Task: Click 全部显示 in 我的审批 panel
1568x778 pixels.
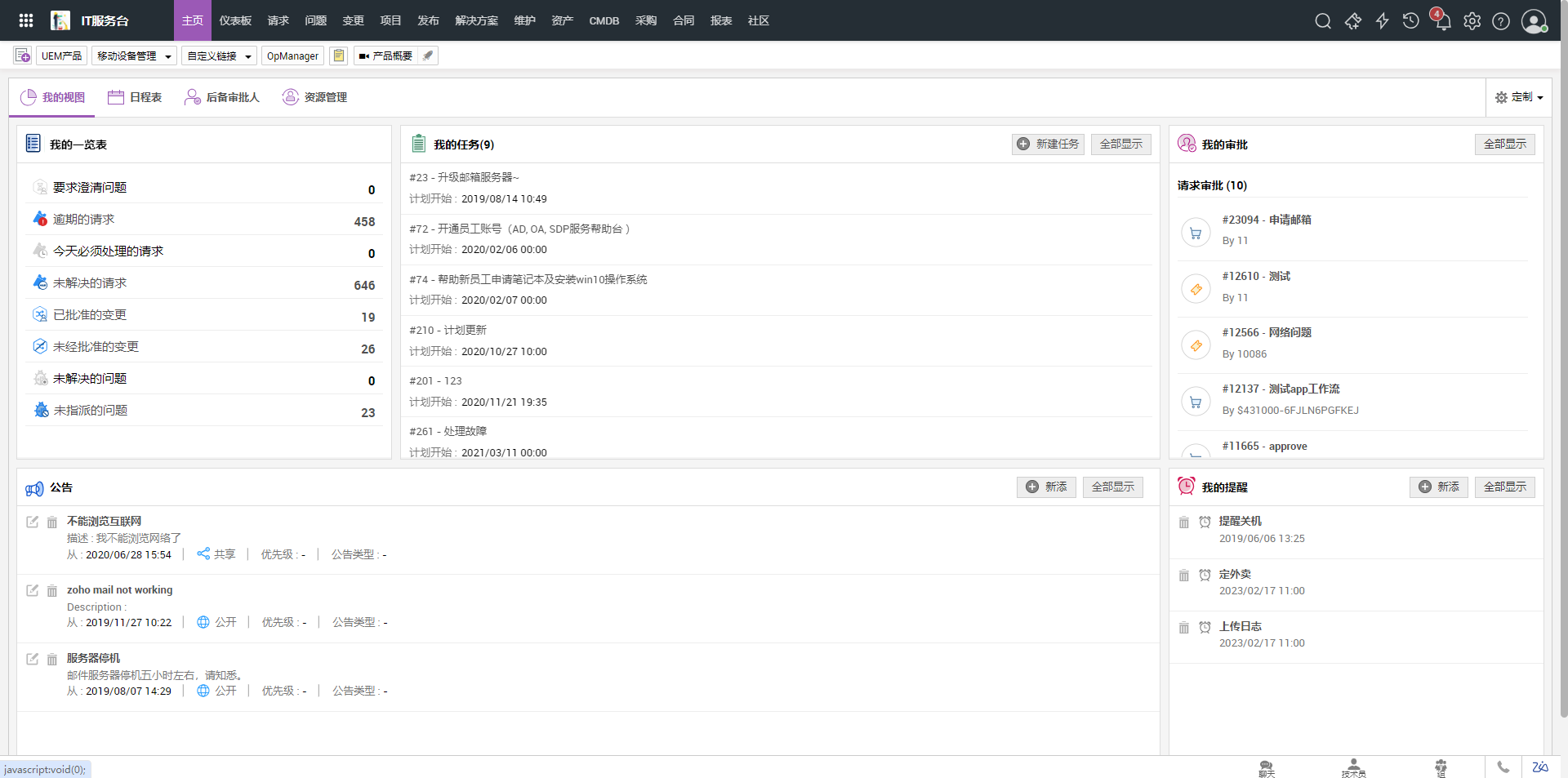Action: coord(1504,144)
